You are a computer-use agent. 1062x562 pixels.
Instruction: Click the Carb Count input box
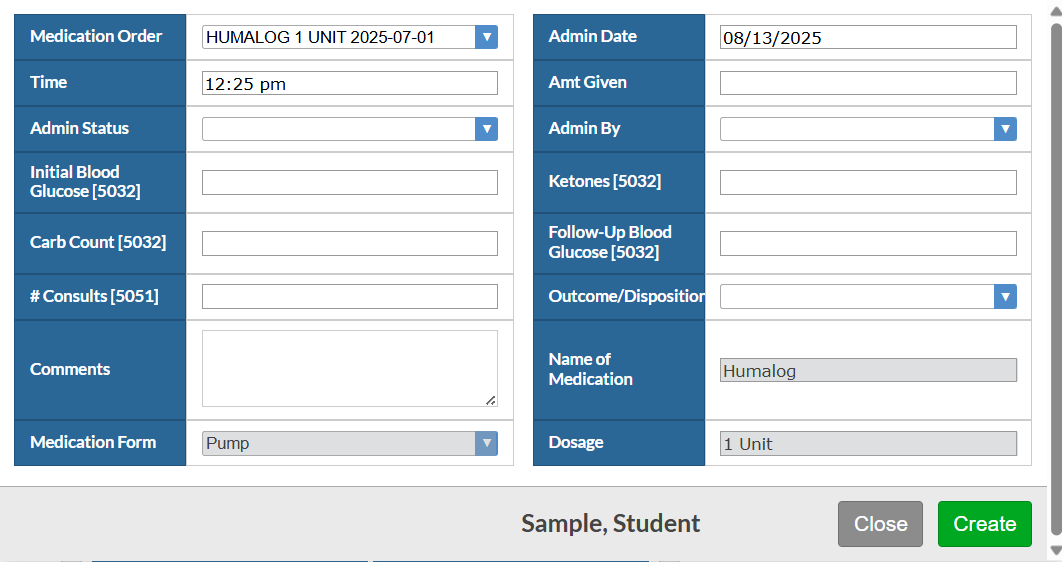click(x=350, y=244)
